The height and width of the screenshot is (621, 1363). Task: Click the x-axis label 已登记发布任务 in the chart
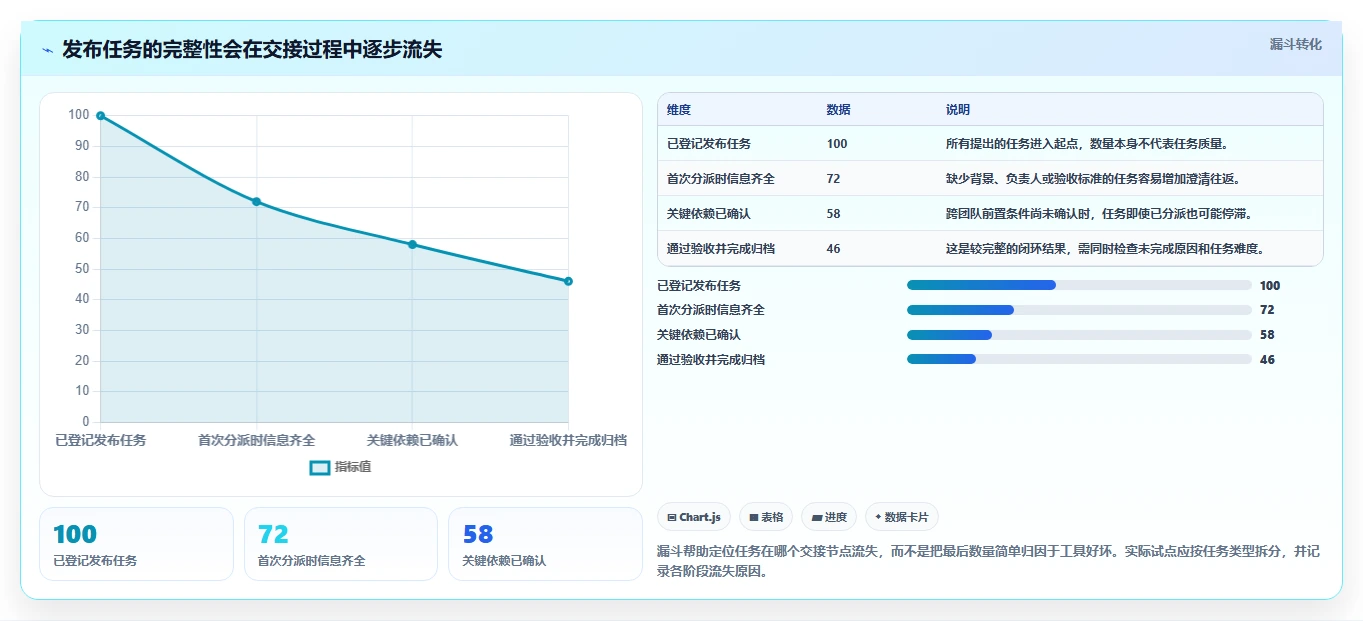pyautogui.click(x=100, y=440)
